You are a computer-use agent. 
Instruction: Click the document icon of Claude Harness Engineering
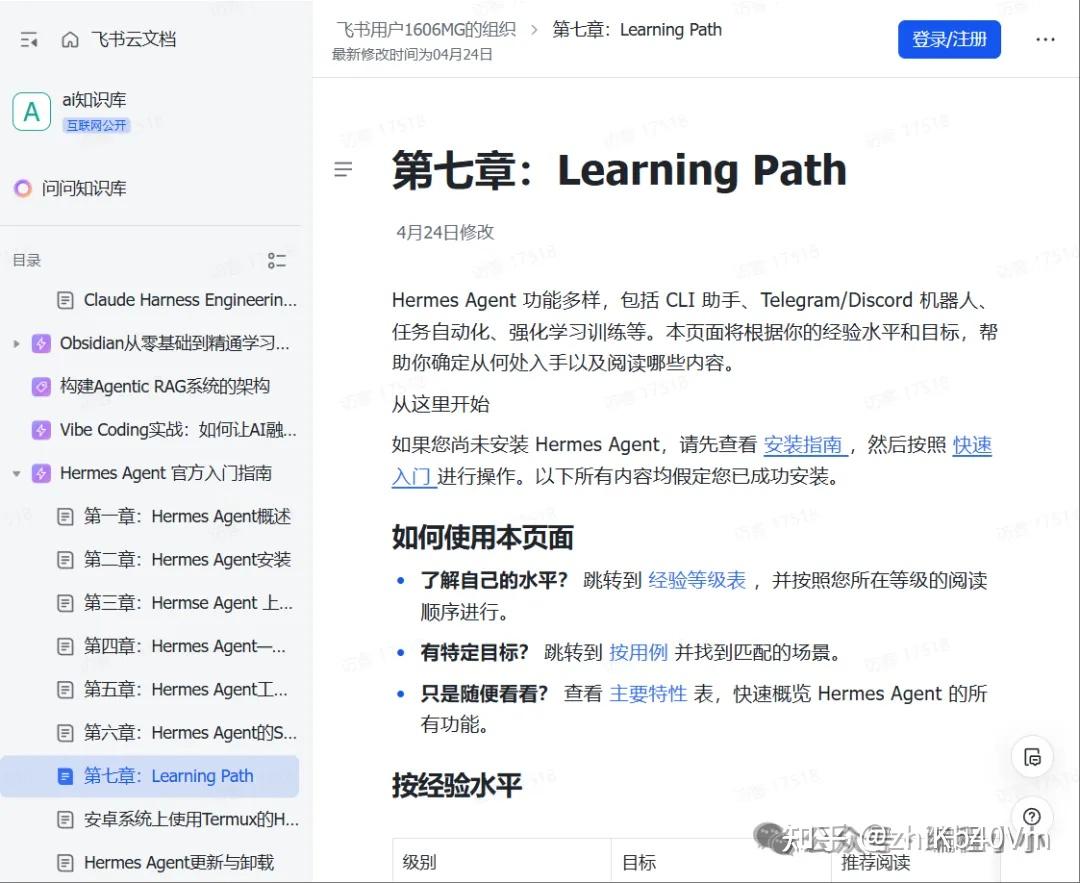65,300
